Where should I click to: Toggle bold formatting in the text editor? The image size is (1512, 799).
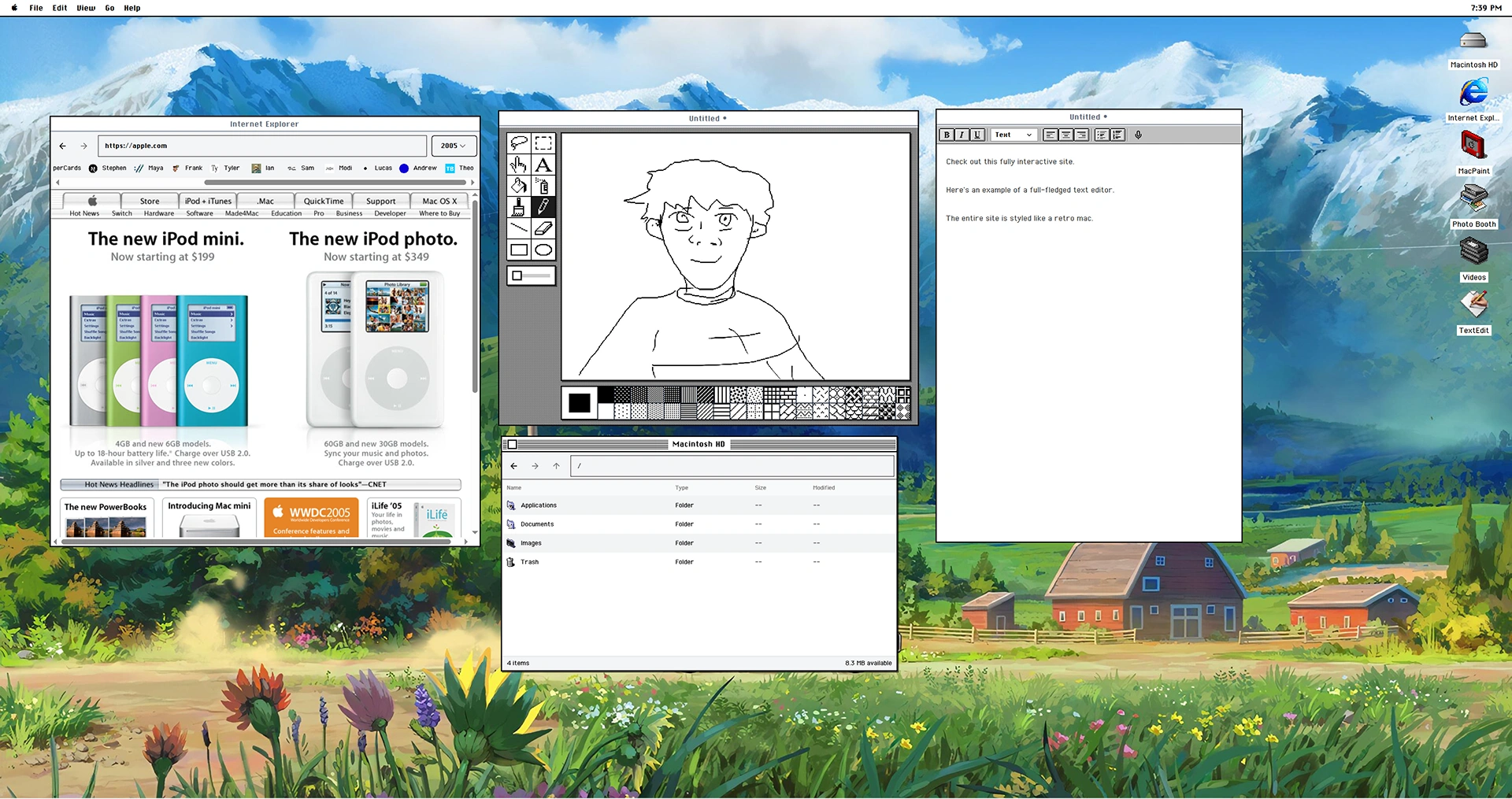tap(947, 135)
